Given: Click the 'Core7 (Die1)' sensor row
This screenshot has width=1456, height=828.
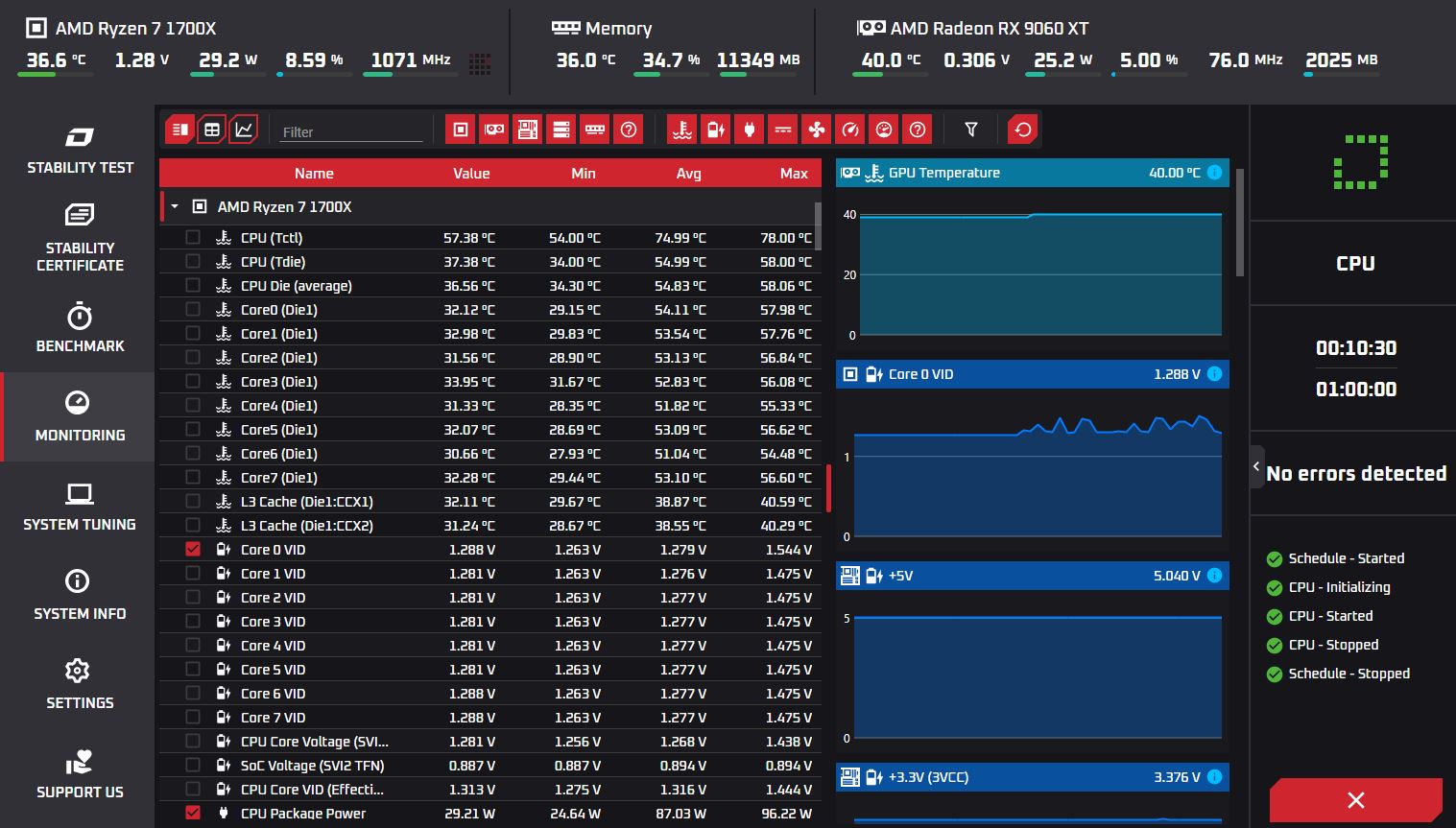Looking at the screenshot, I should (490, 477).
